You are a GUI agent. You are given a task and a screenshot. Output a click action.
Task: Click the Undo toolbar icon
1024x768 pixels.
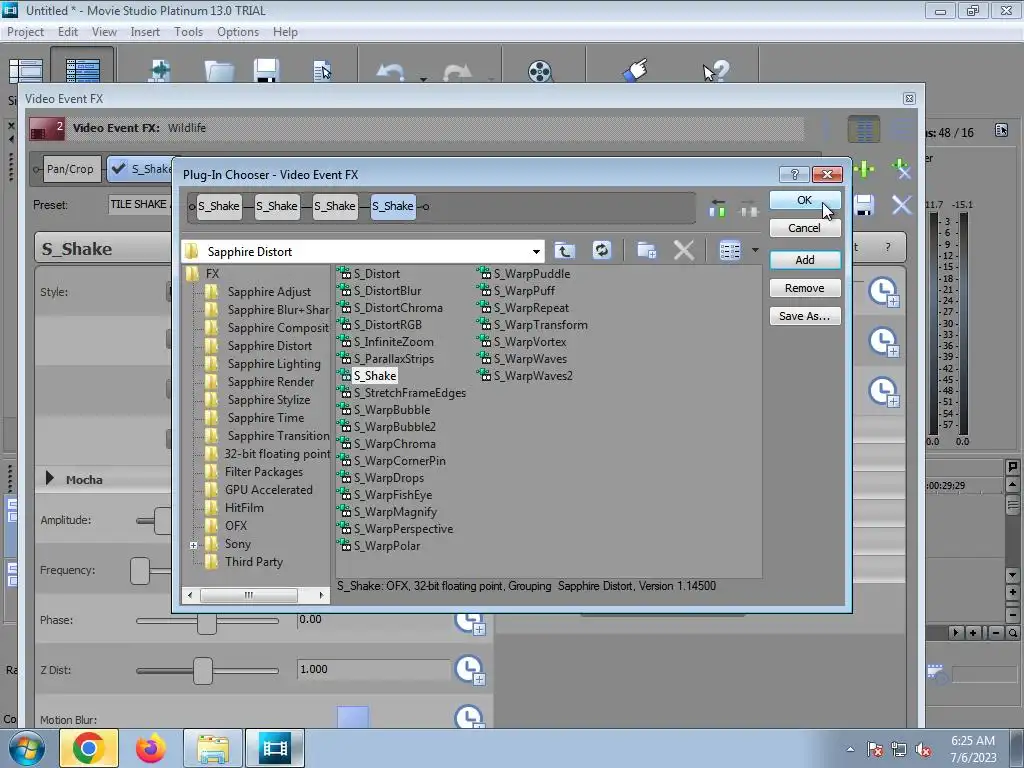coord(391,71)
